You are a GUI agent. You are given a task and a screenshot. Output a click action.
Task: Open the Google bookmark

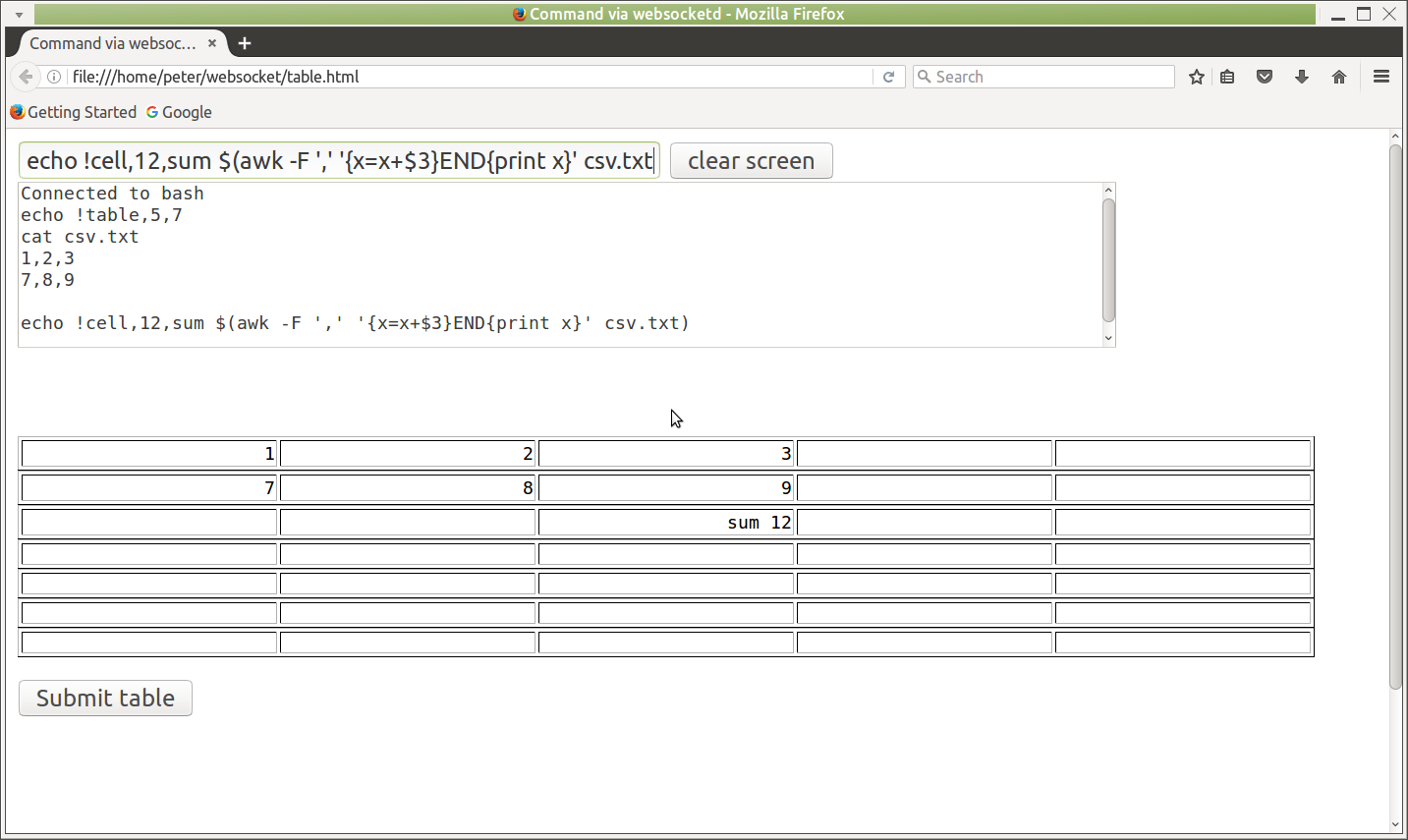pos(179,112)
